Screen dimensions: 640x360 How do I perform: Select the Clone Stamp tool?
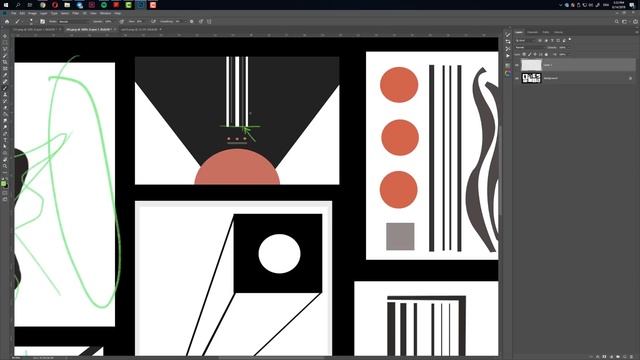5,94
